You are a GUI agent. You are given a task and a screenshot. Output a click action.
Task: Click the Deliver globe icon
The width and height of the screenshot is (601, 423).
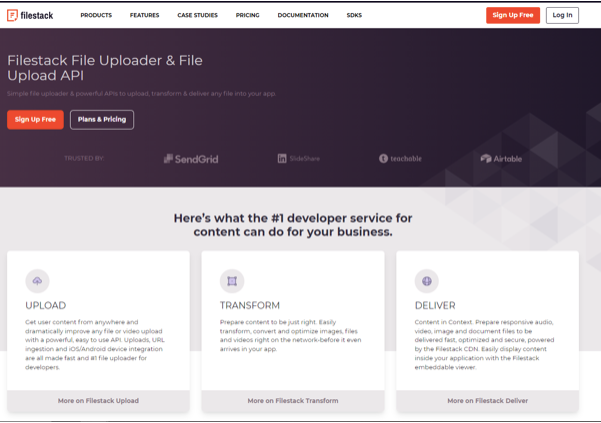427,281
